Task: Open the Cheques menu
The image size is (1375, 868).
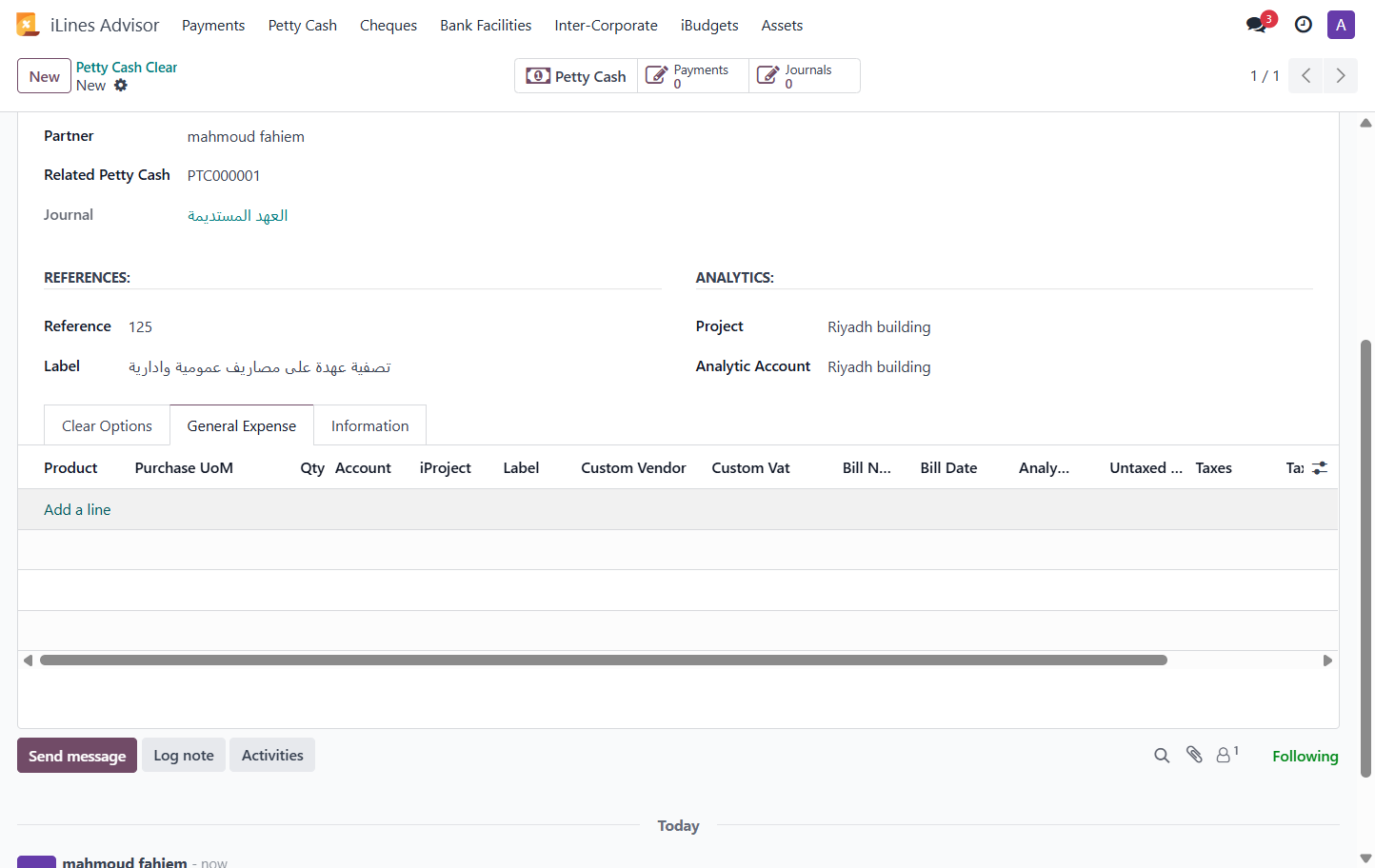Action: 389,26
